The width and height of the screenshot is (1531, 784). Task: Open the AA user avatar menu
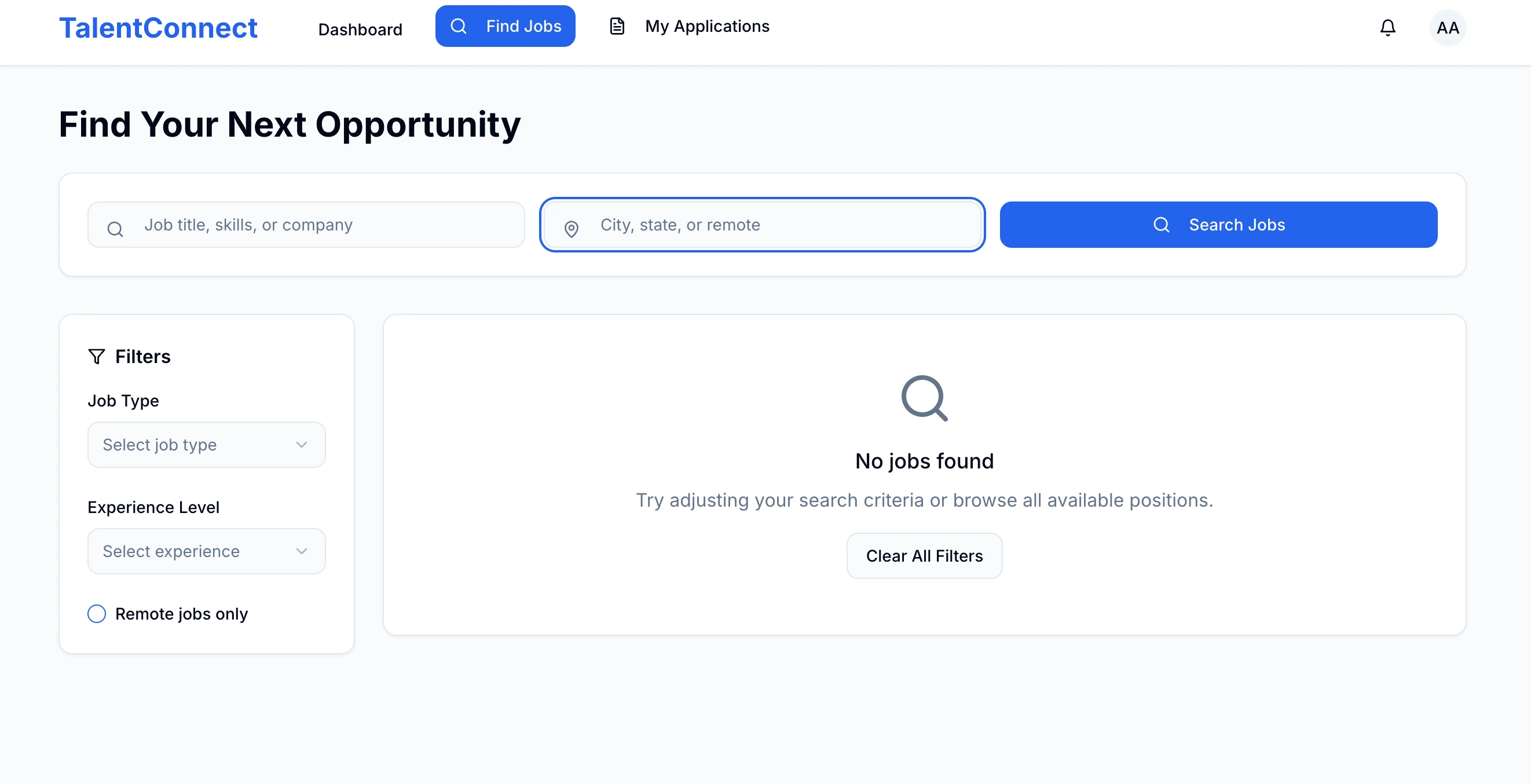click(x=1447, y=27)
